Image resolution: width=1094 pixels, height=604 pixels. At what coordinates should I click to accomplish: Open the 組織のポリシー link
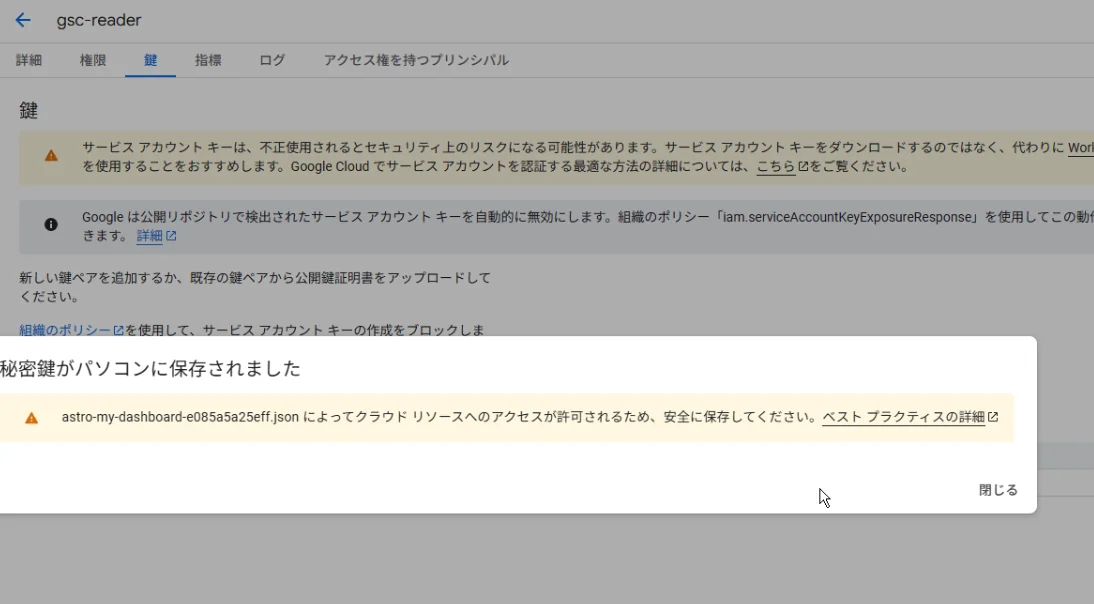coord(65,330)
